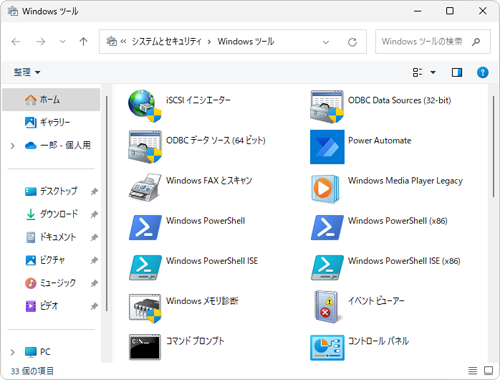Click the 33 個の項目 status text
This screenshot has width=500, height=380.
[x=32, y=371]
